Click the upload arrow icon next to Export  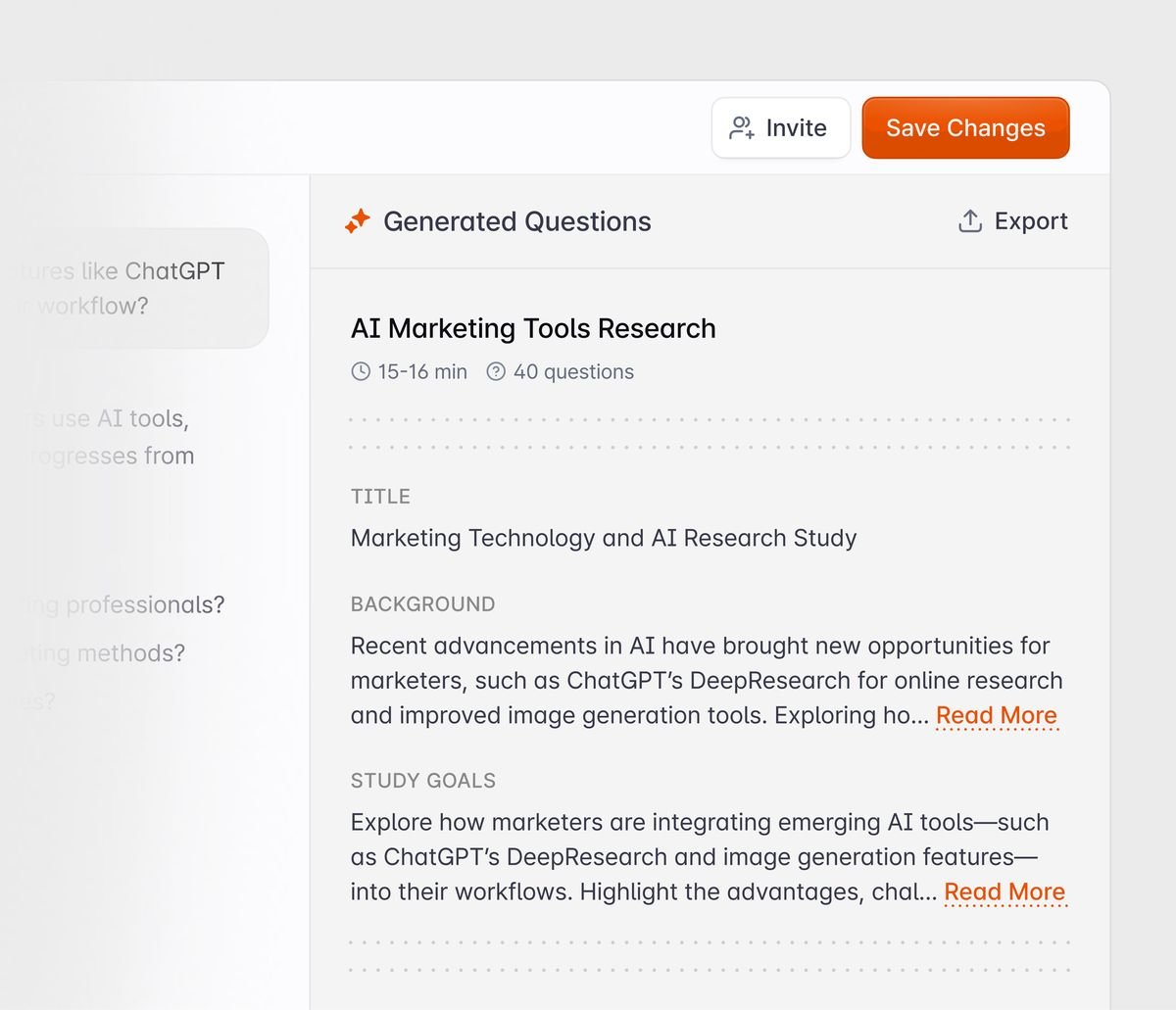(x=970, y=221)
